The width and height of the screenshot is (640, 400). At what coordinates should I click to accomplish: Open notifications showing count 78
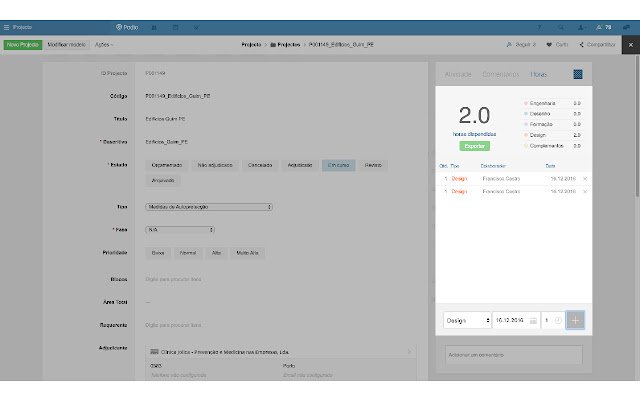pyautogui.click(x=604, y=27)
